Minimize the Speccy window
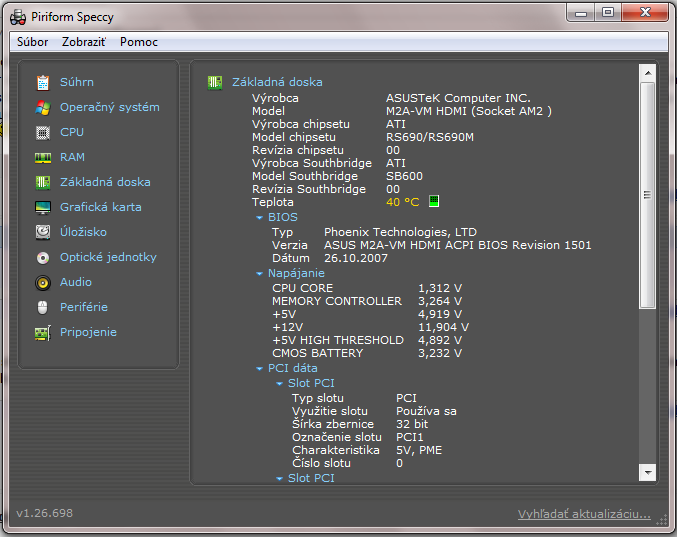677x537 pixels. (x=581, y=13)
